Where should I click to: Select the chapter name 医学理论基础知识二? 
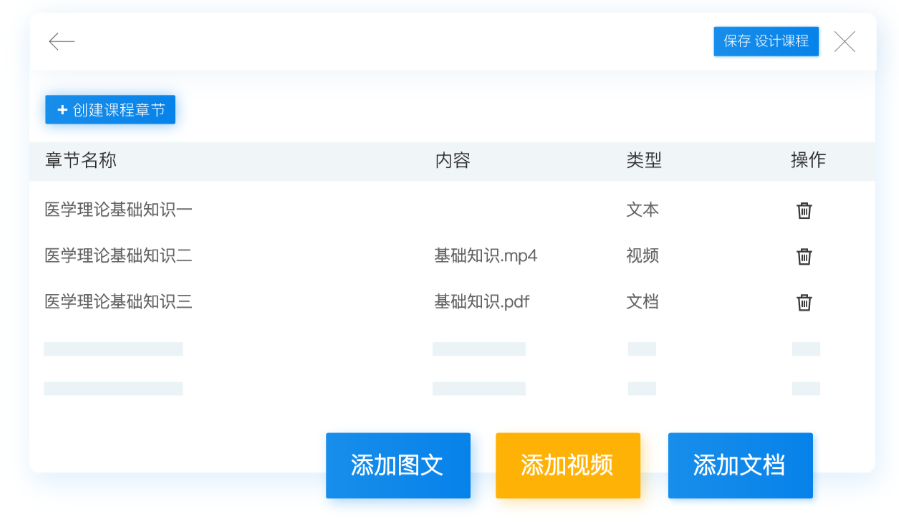coord(118,256)
